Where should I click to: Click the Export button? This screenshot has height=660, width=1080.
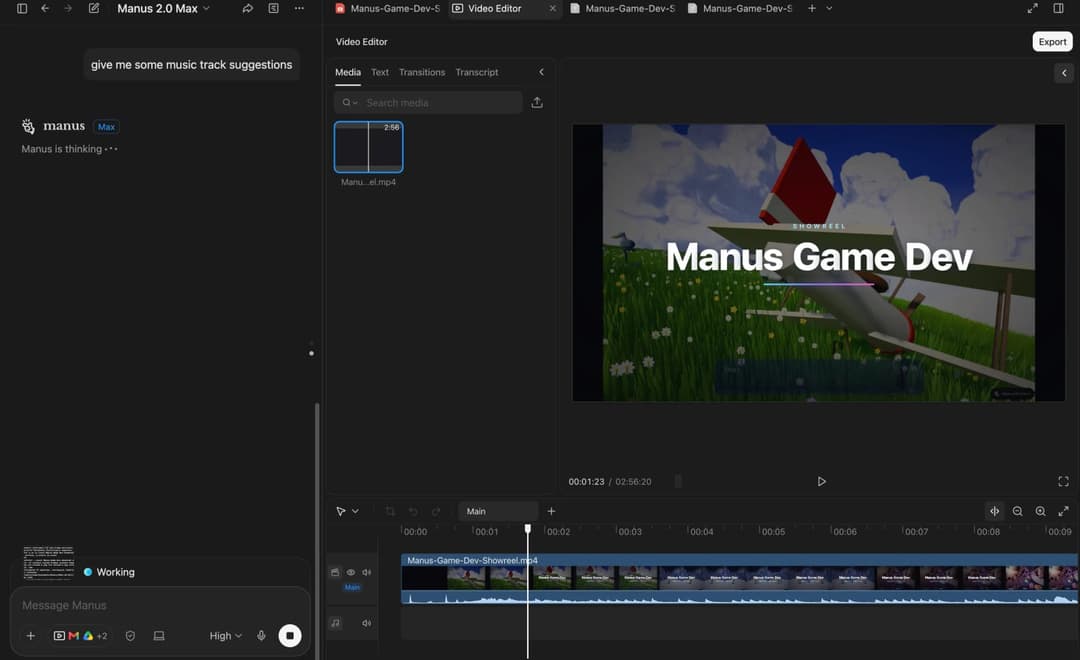1052,41
